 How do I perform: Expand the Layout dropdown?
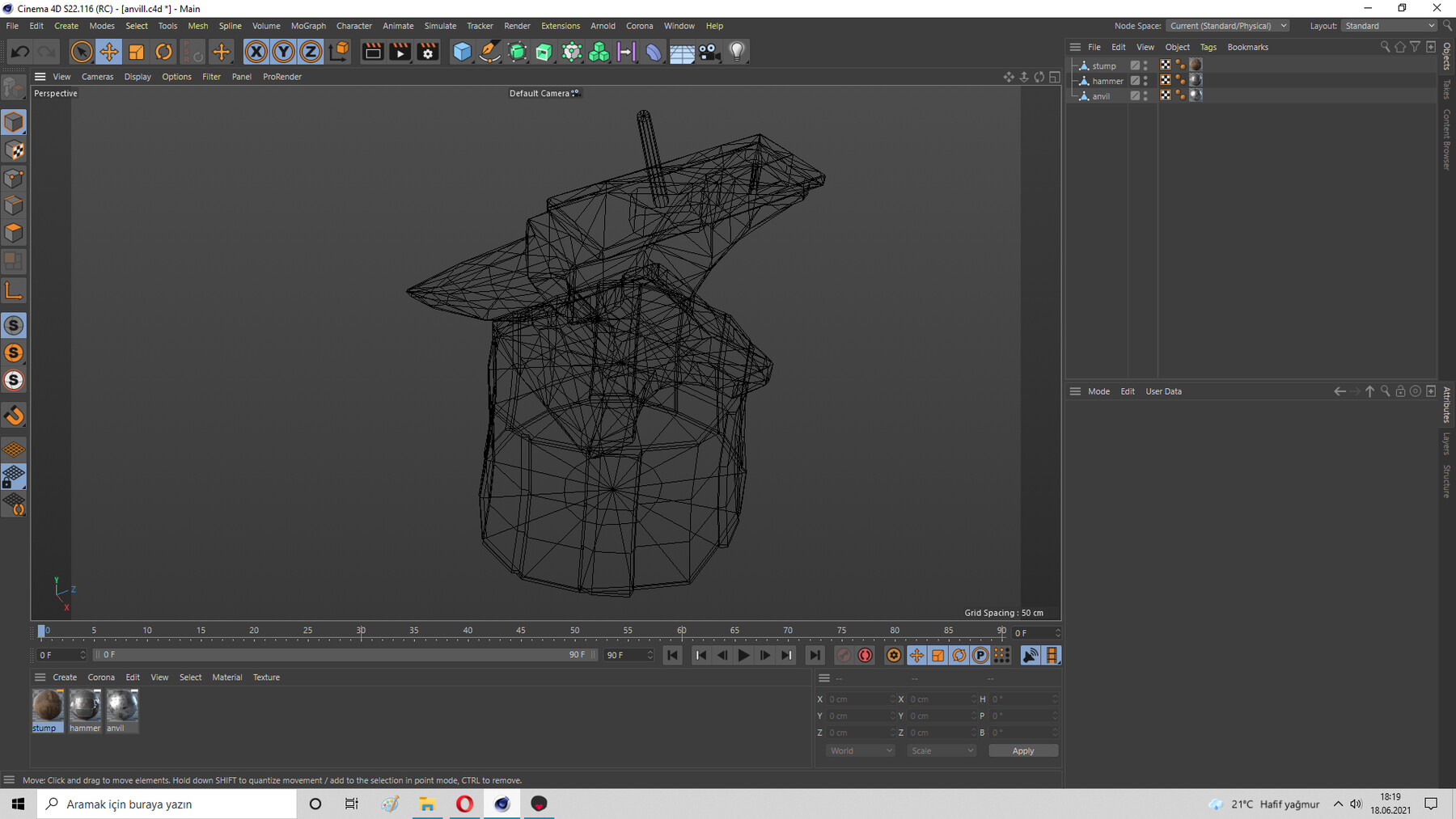[1389, 26]
